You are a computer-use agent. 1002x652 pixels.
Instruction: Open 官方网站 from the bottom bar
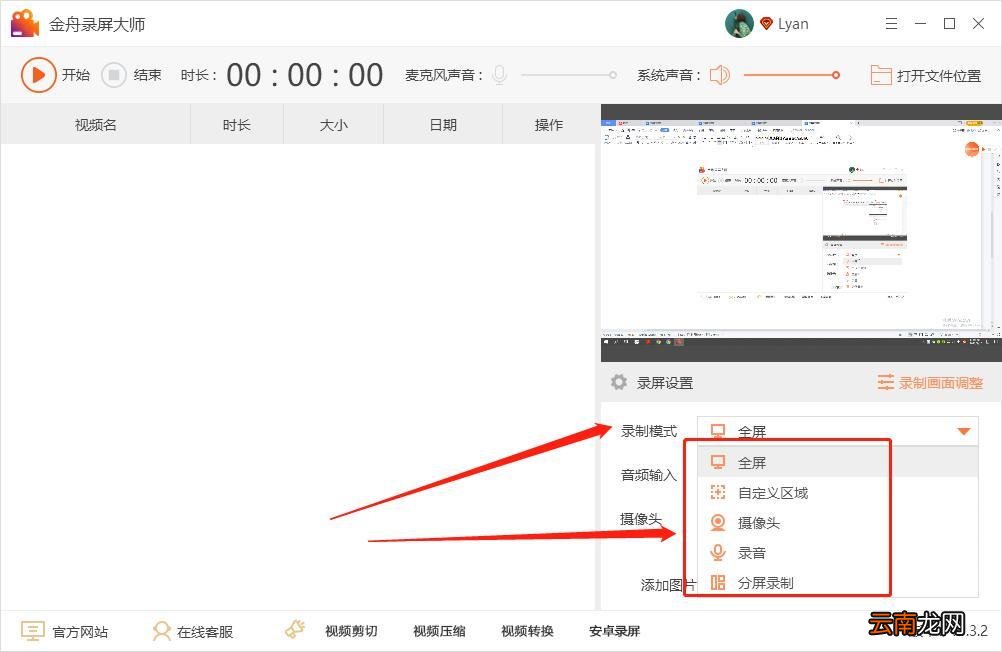80,632
